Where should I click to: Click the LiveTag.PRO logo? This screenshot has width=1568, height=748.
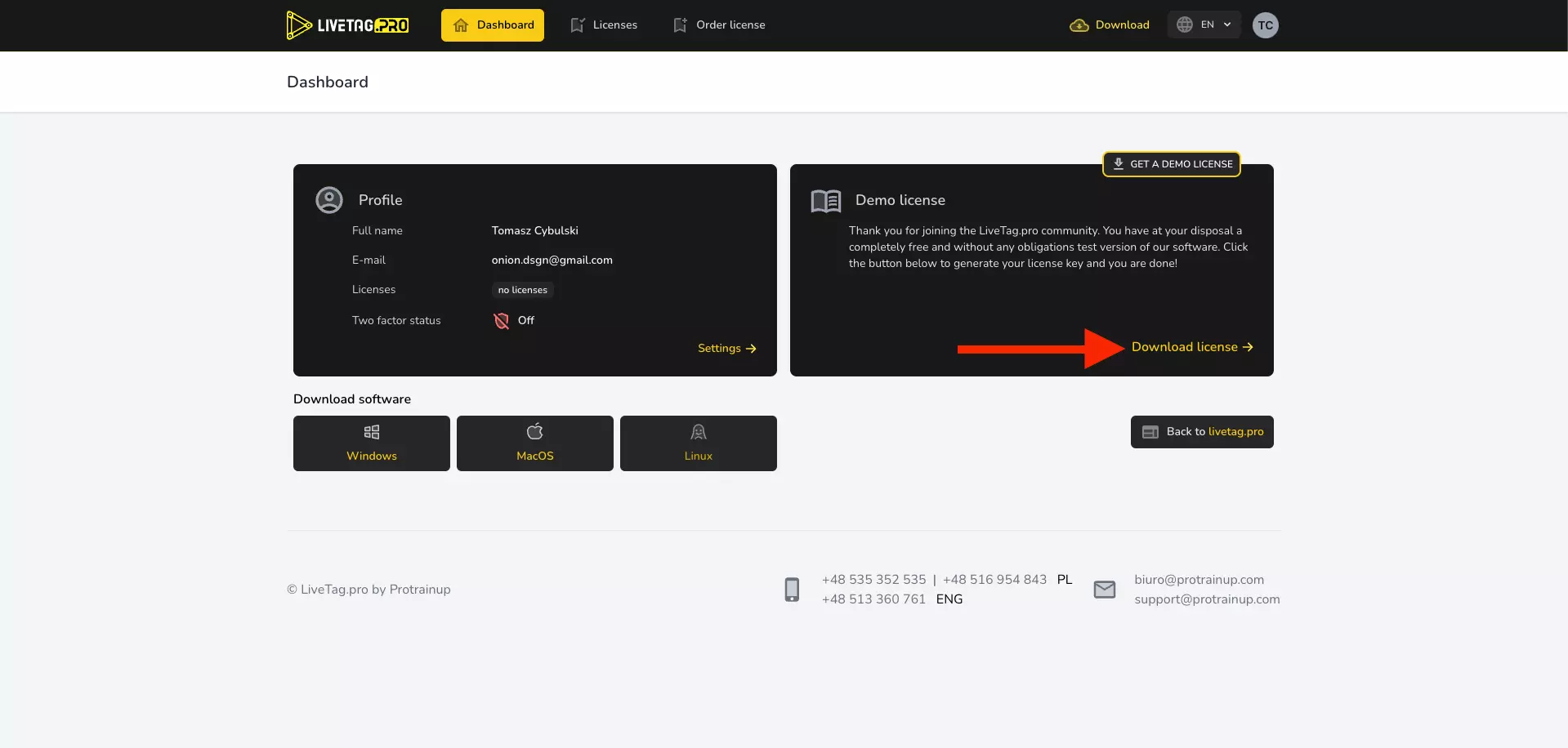347,25
